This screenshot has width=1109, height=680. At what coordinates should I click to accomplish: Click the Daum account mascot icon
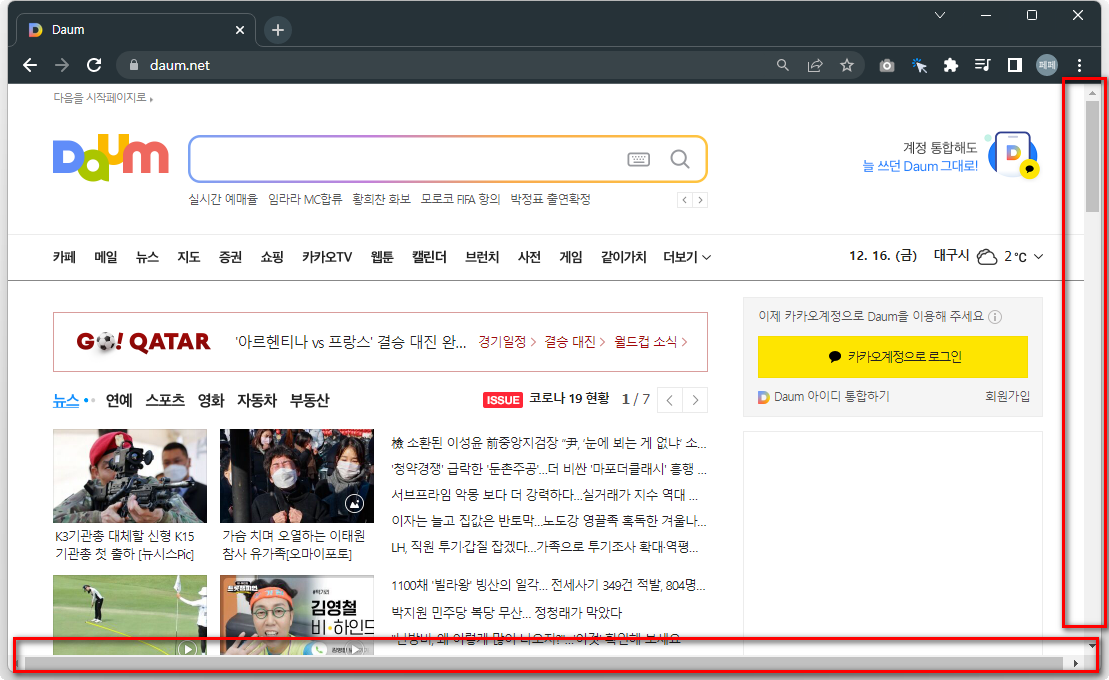point(1014,155)
